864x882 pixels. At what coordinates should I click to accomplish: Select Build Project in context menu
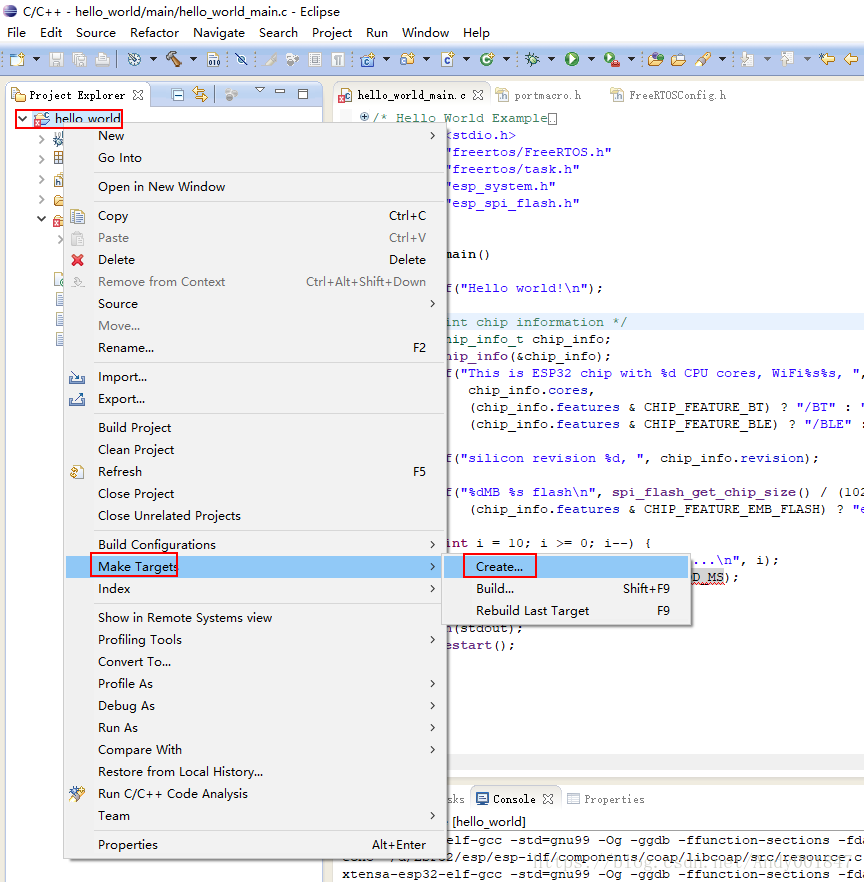[254, 428]
